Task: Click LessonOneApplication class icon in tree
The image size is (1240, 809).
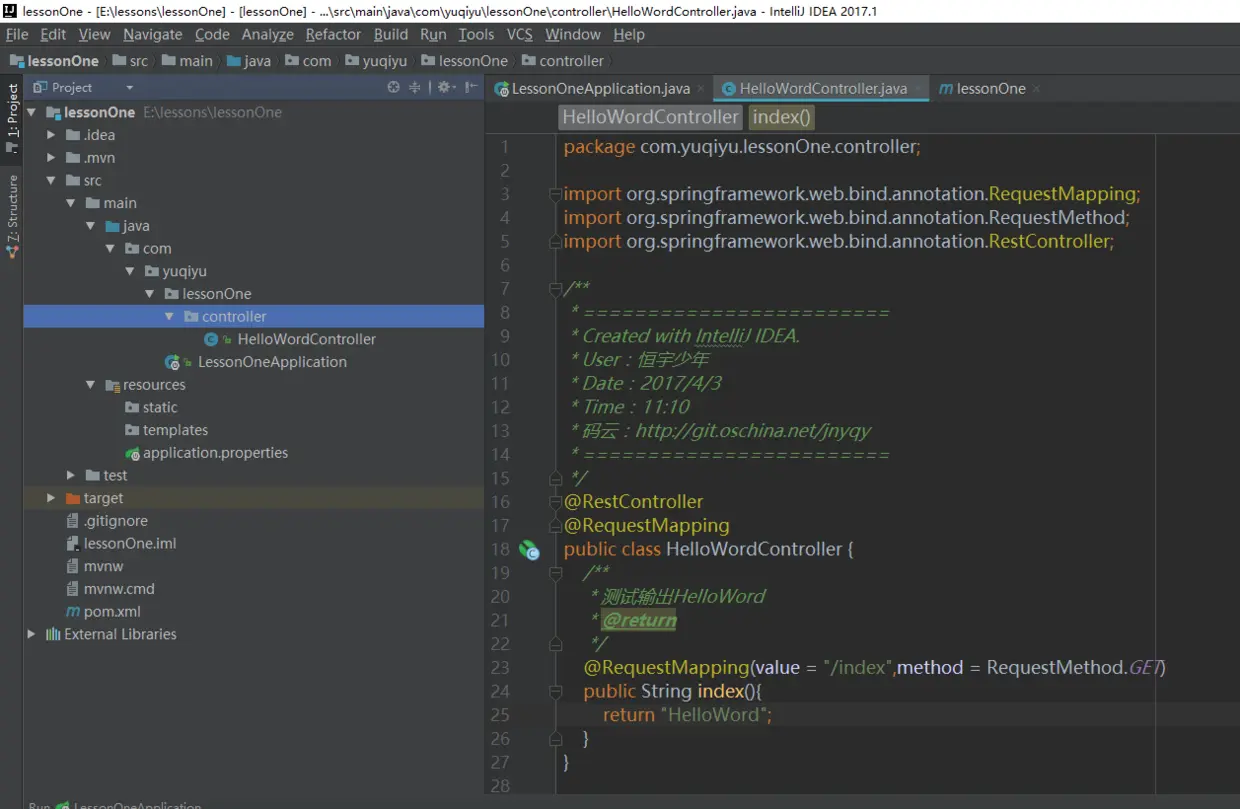Action: pyautogui.click(x=172, y=362)
